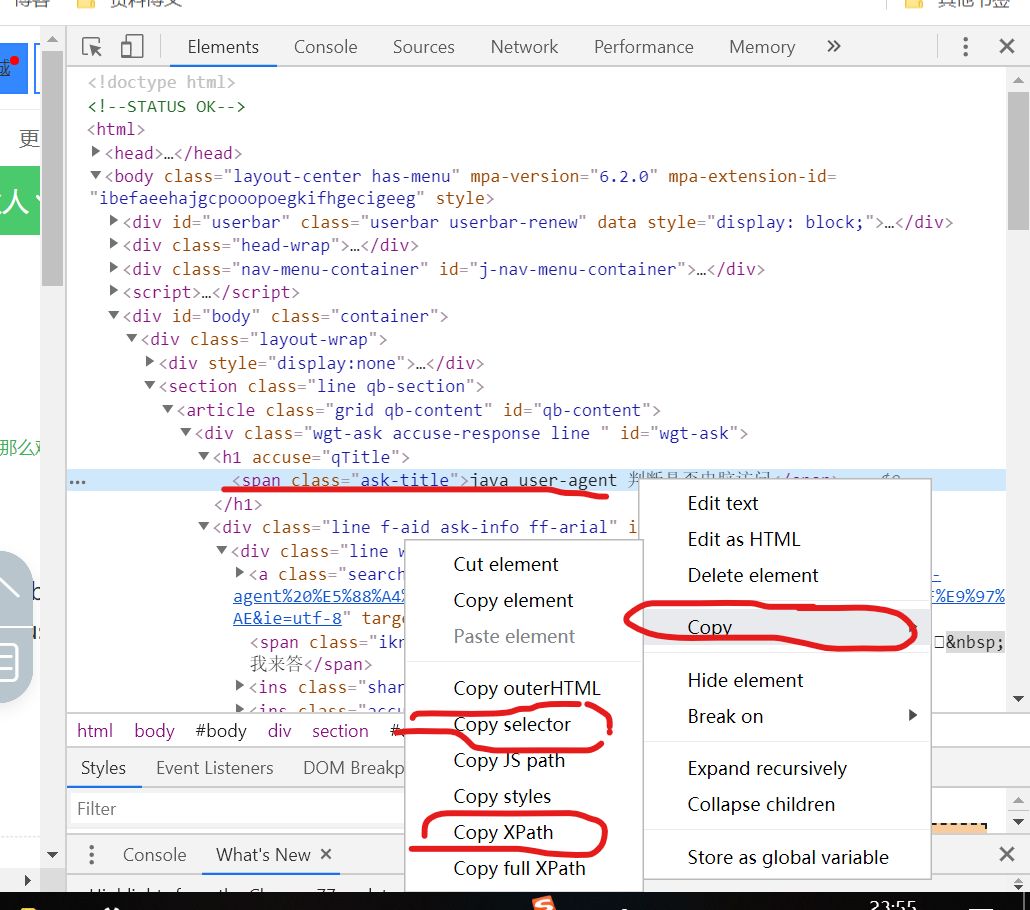This screenshot has height=910, width=1030.
Task: Click the Sogou icon in the taskbar
Action: [543, 903]
